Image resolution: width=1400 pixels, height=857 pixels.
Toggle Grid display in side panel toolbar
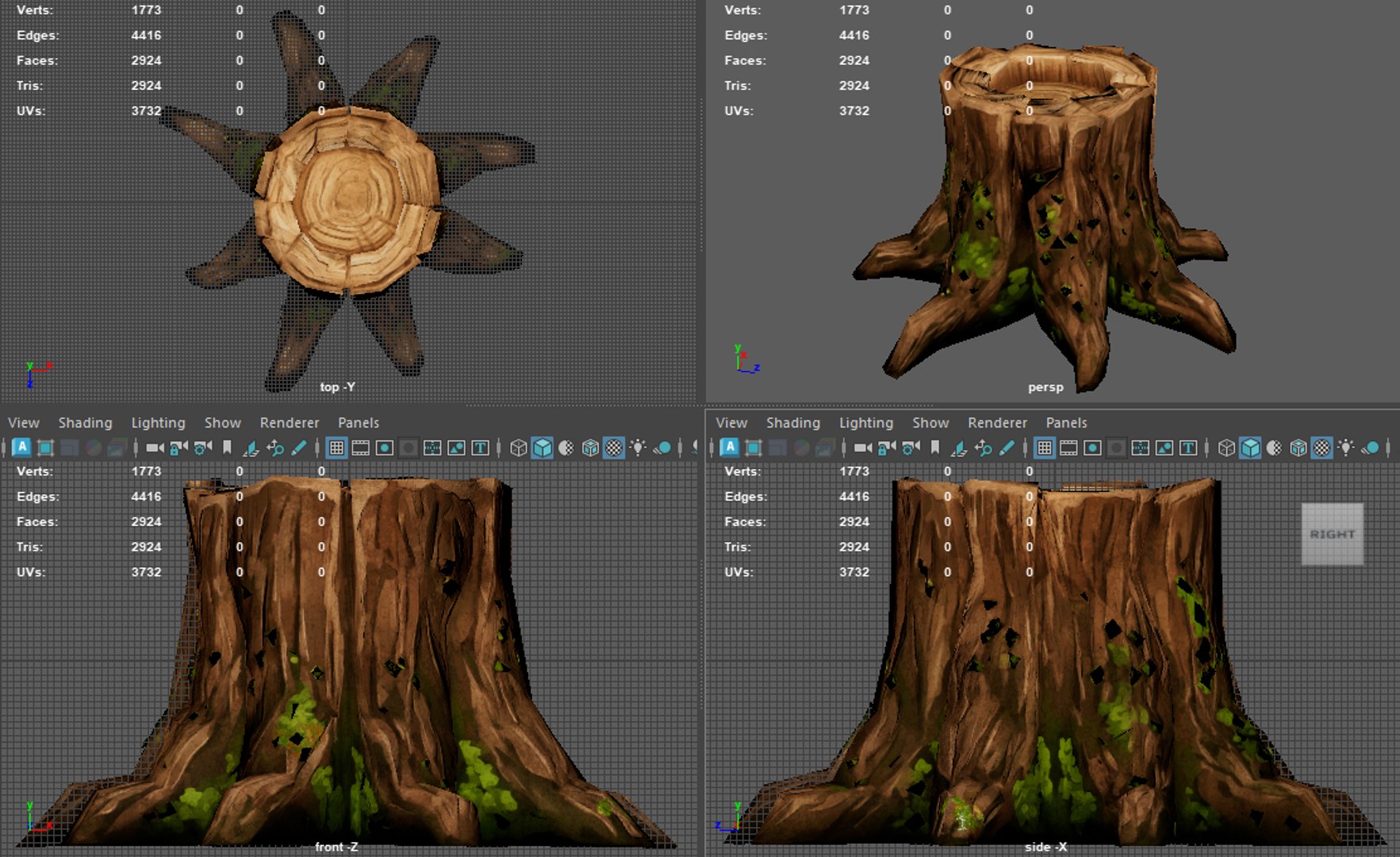[x=1045, y=448]
